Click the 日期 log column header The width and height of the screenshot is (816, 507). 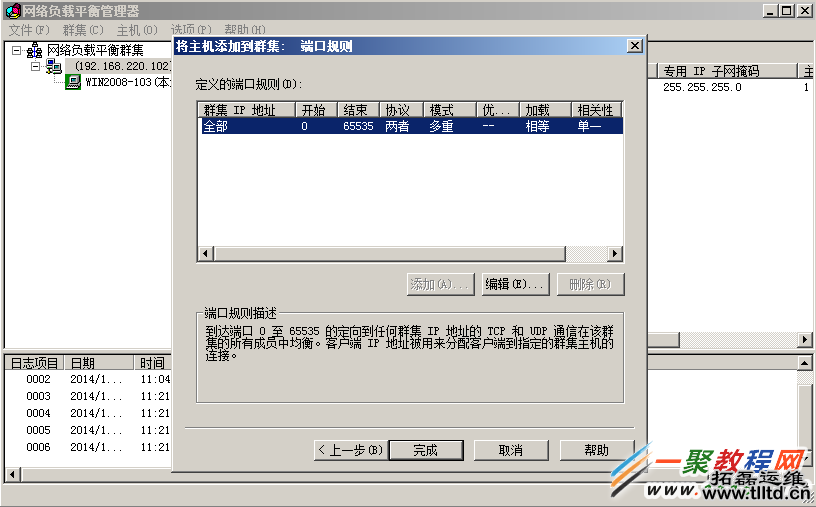tap(99, 363)
